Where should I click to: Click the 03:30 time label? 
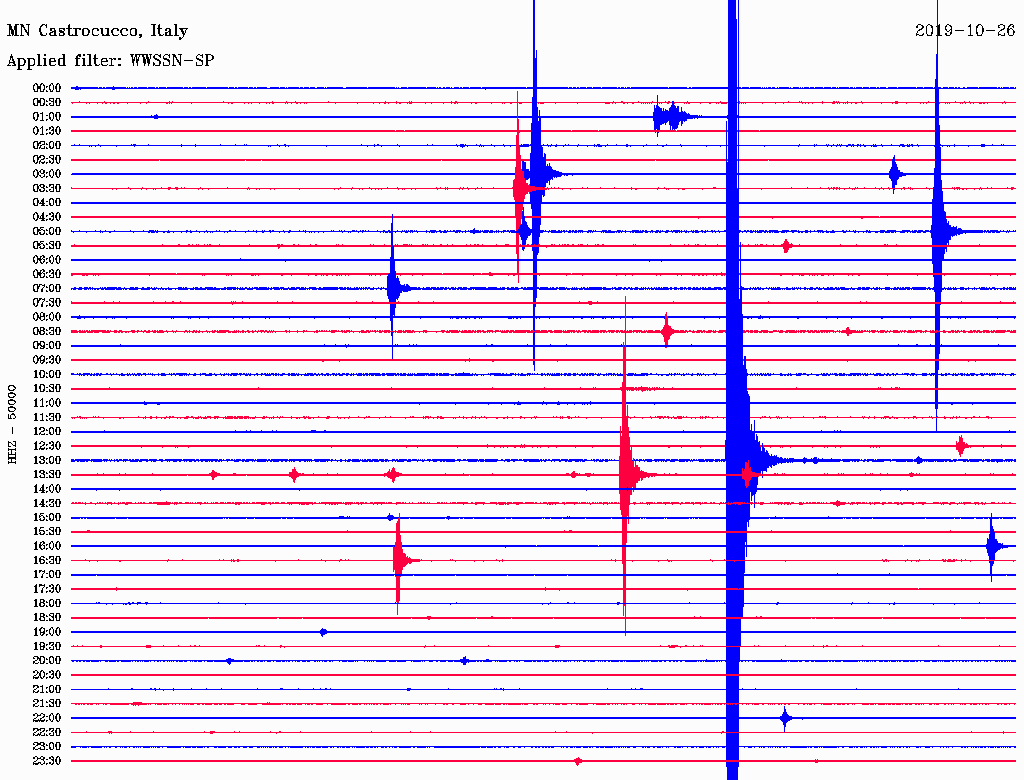tap(47, 188)
